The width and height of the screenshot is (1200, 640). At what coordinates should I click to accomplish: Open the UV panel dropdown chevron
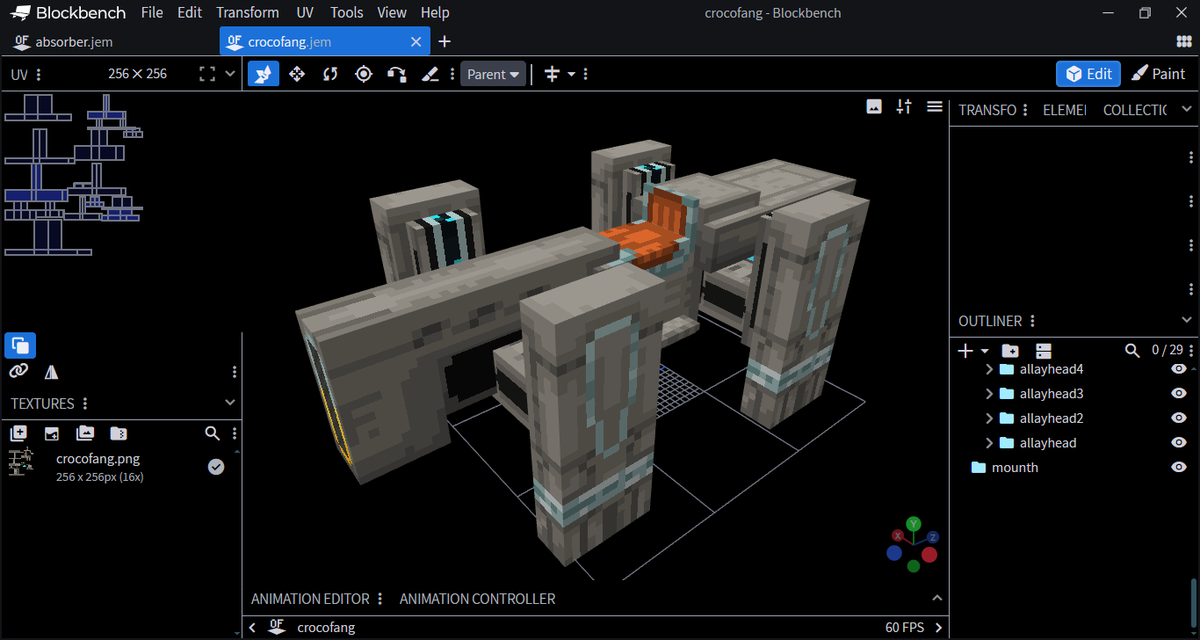[x=230, y=74]
